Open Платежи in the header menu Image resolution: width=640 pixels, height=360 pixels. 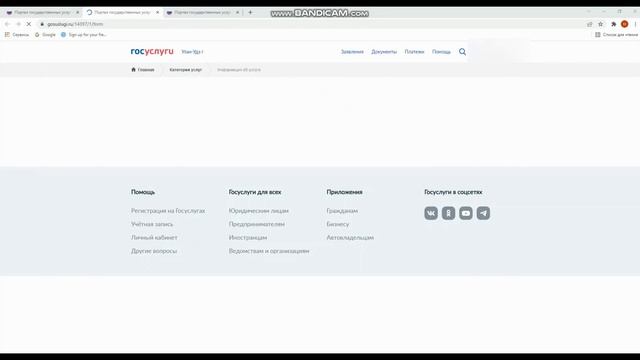414,52
